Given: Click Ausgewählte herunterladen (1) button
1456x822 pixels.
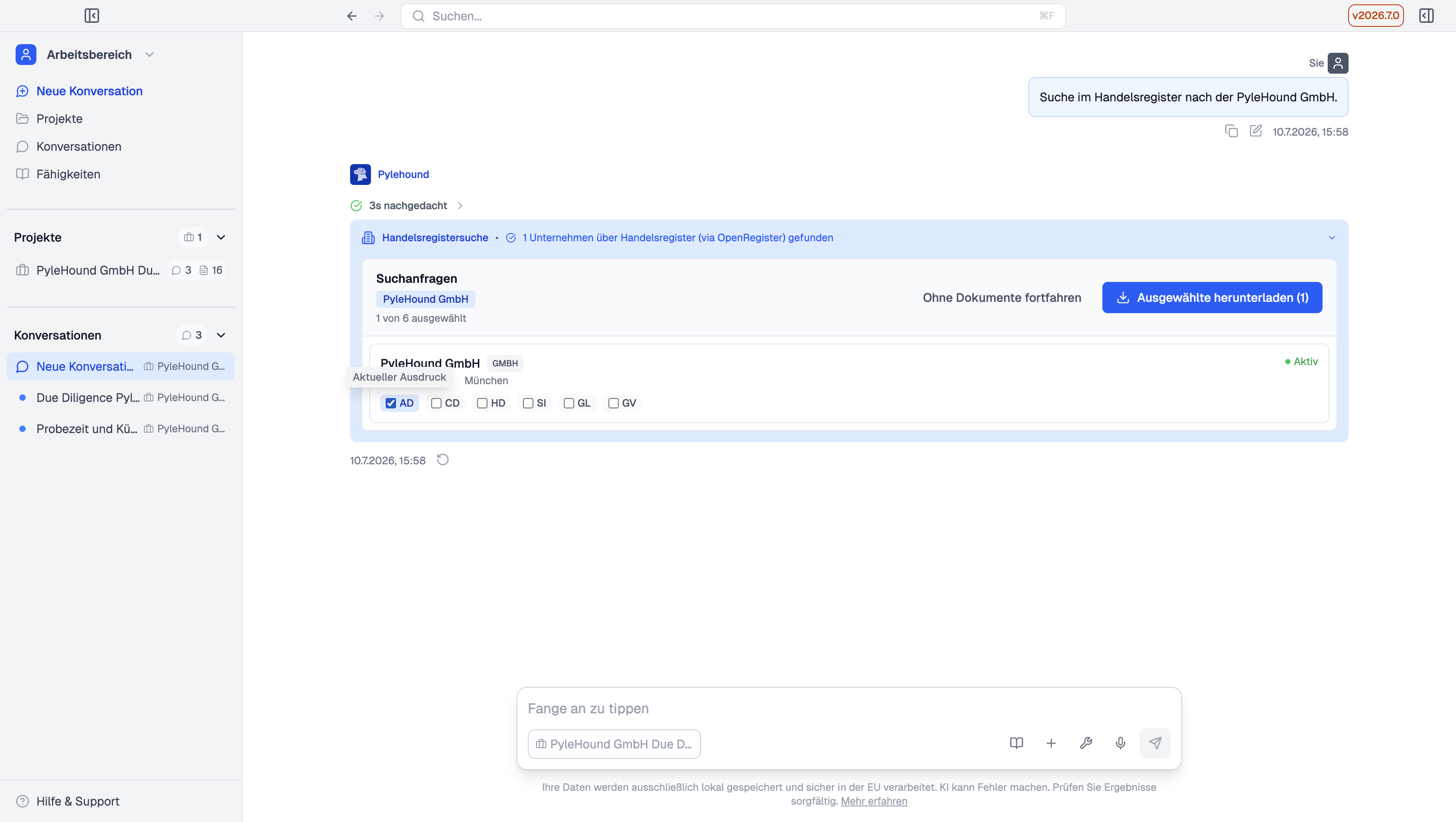Looking at the screenshot, I should (x=1212, y=297).
